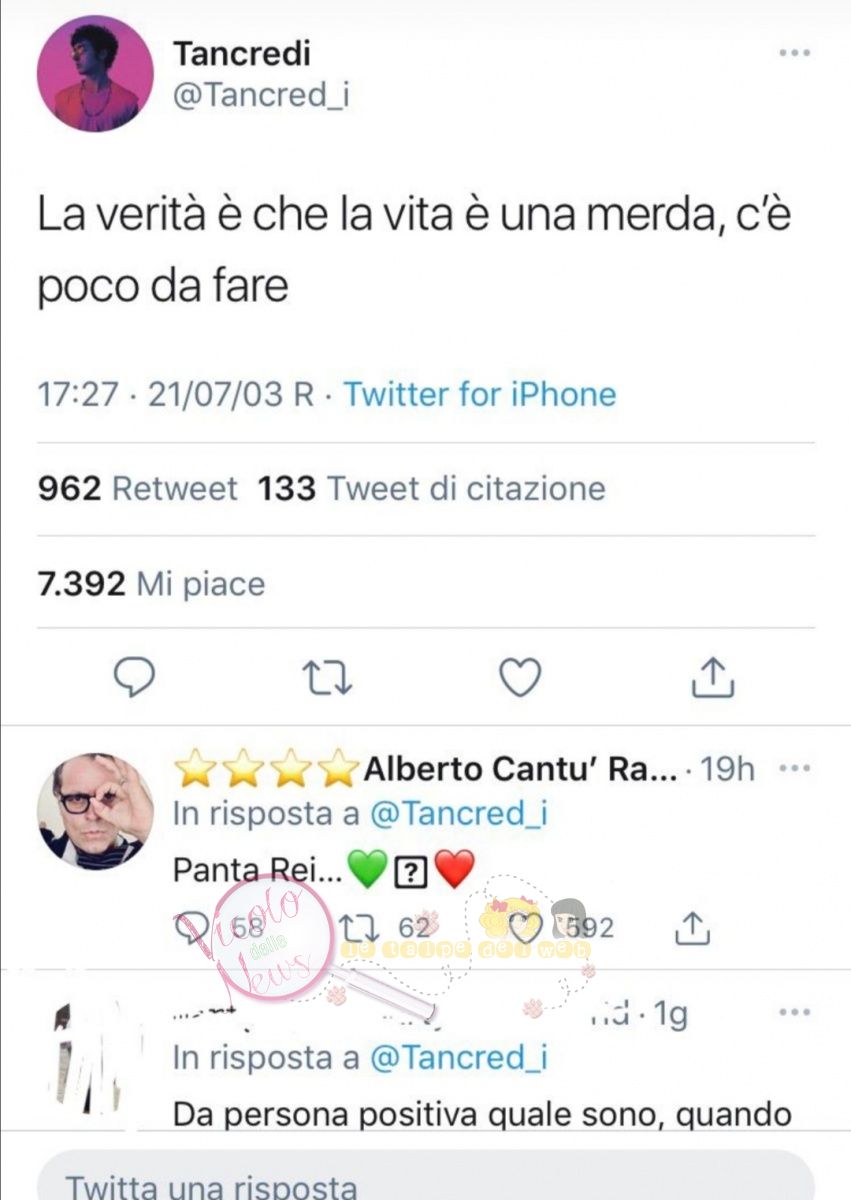Like Tancredi's tweet with the heart icon

520,677
